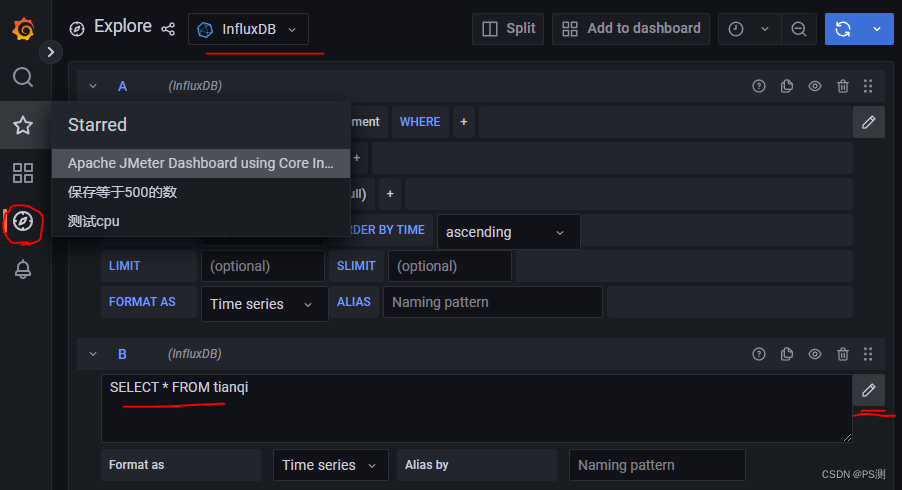Delete query B with trash icon
The height and width of the screenshot is (490, 902).
pyautogui.click(x=843, y=354)
